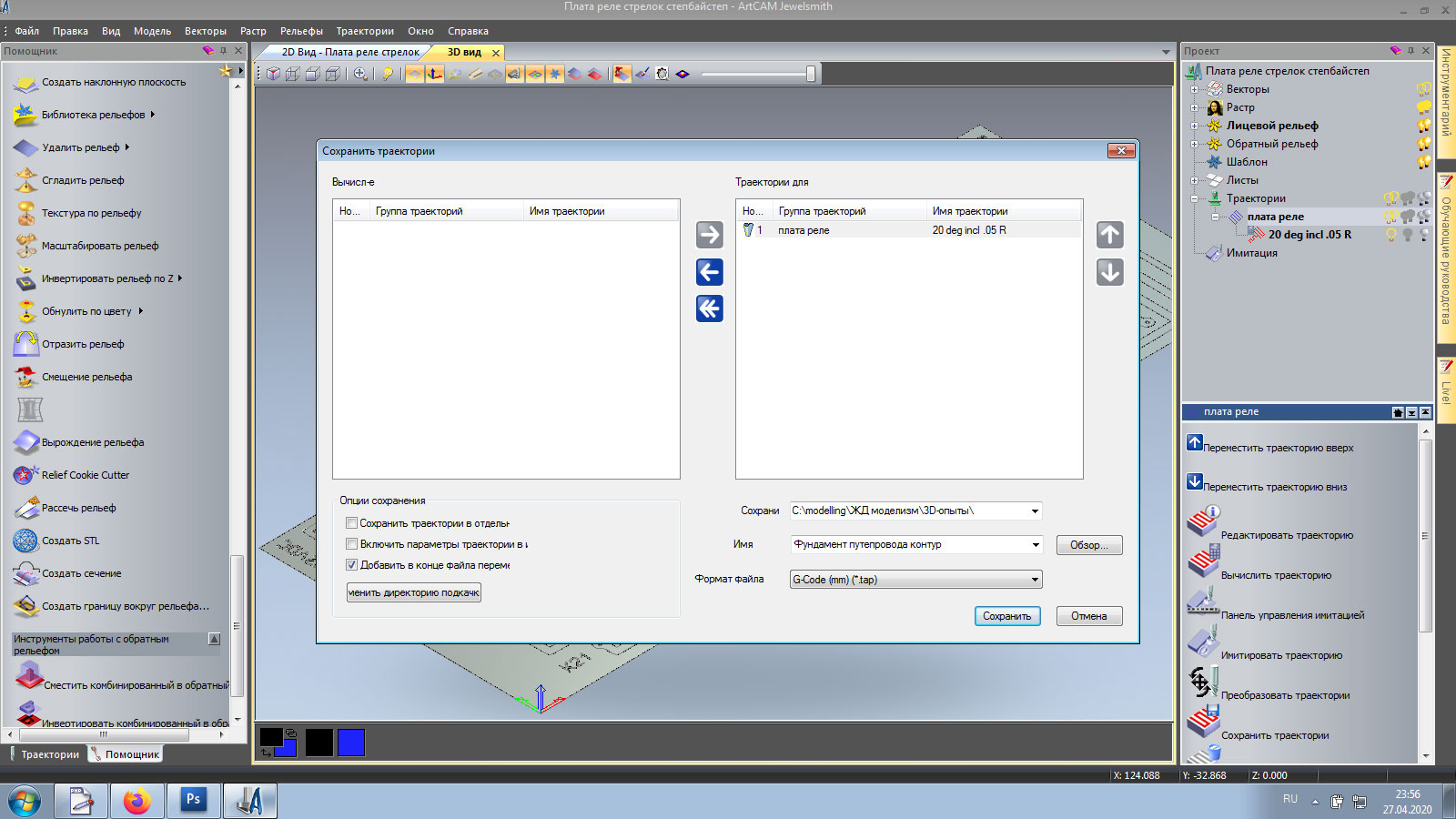The height and width of the screenshot is (819, 1456).
Task: Click the Windows Start button
Action: pos(25,802)
